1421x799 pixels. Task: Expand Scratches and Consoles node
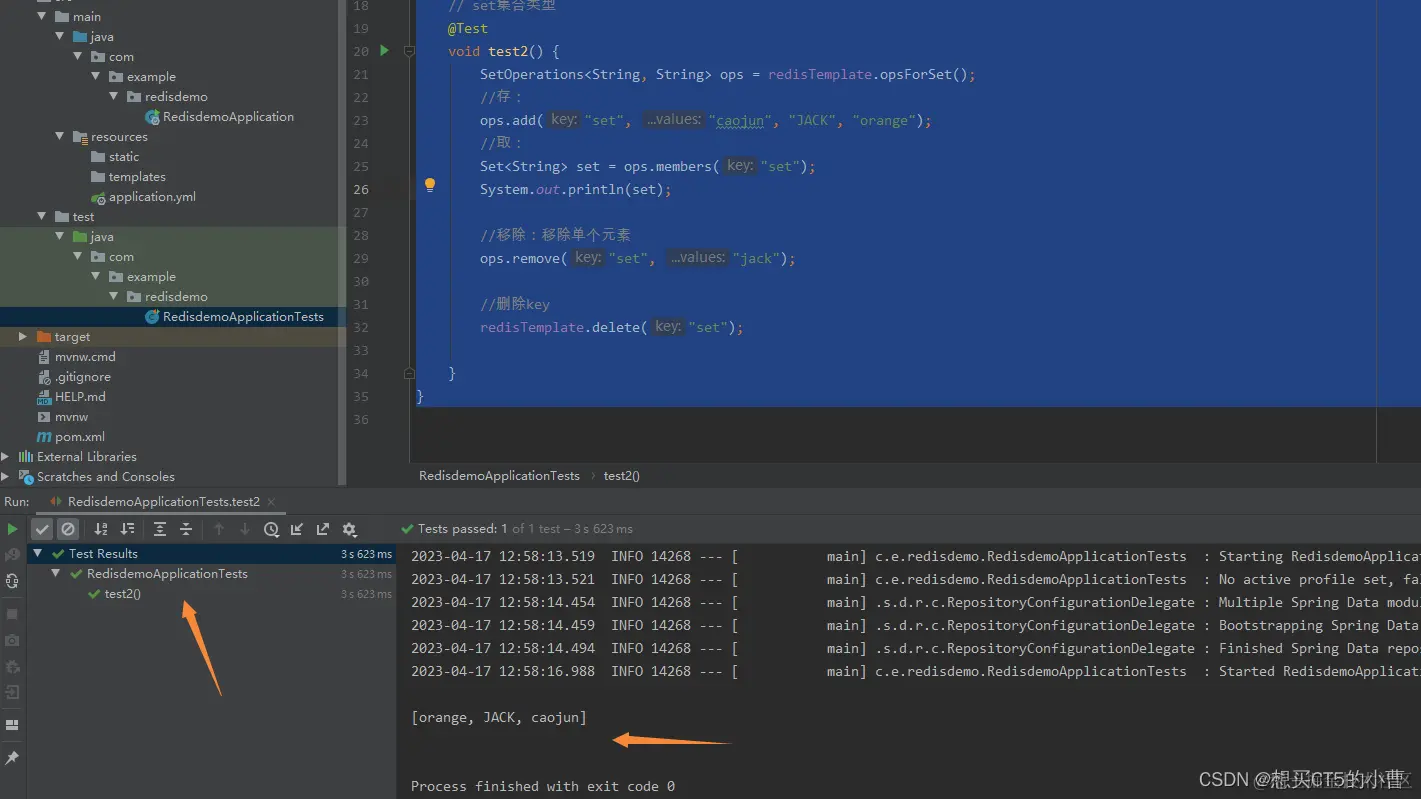(5, 476)
